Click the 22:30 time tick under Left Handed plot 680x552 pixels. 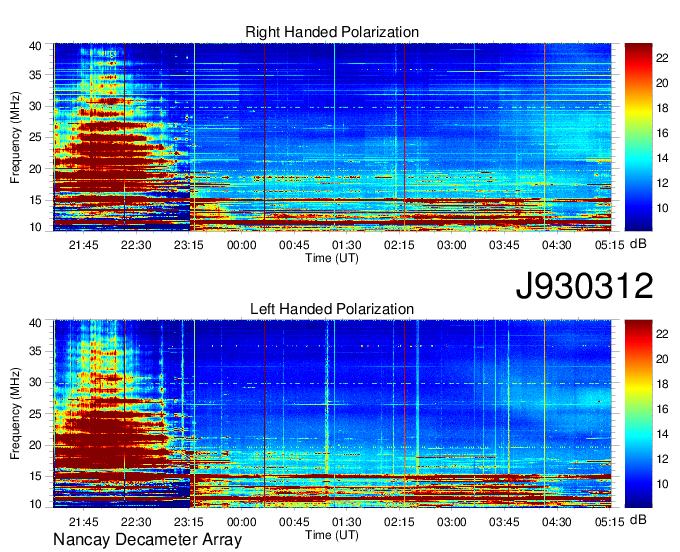point(136,522)
